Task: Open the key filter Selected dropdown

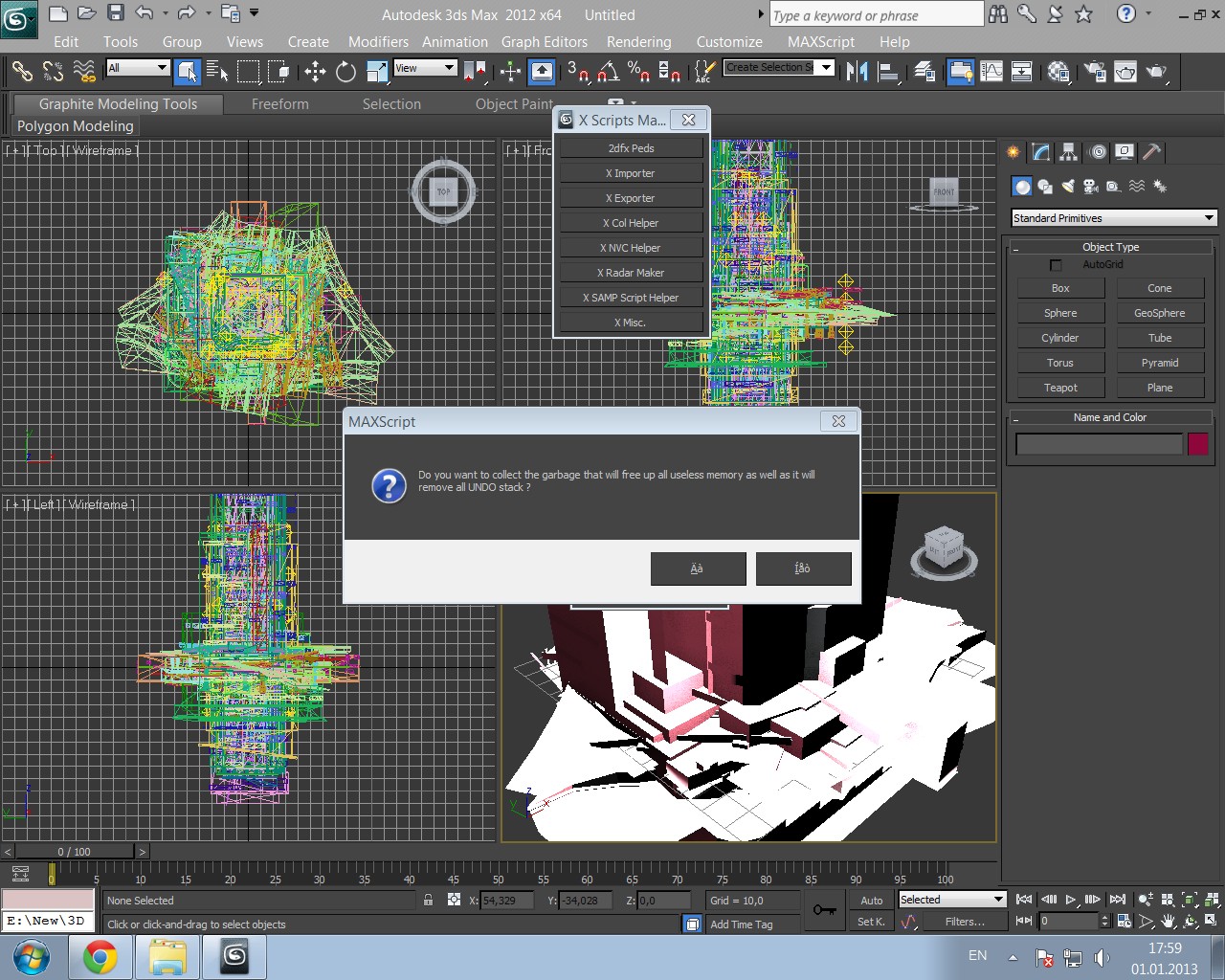Action: [x=952, y=900]
